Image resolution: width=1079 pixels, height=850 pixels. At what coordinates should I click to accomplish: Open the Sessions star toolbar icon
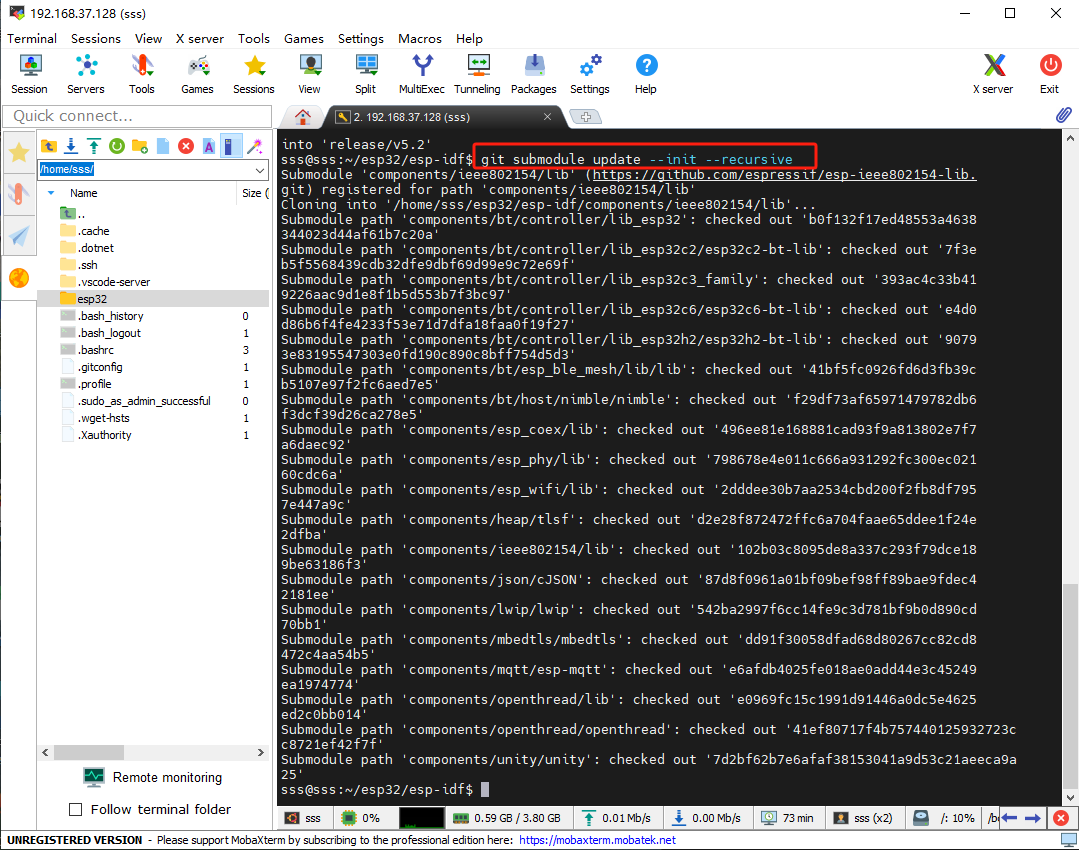coord(254,74)
